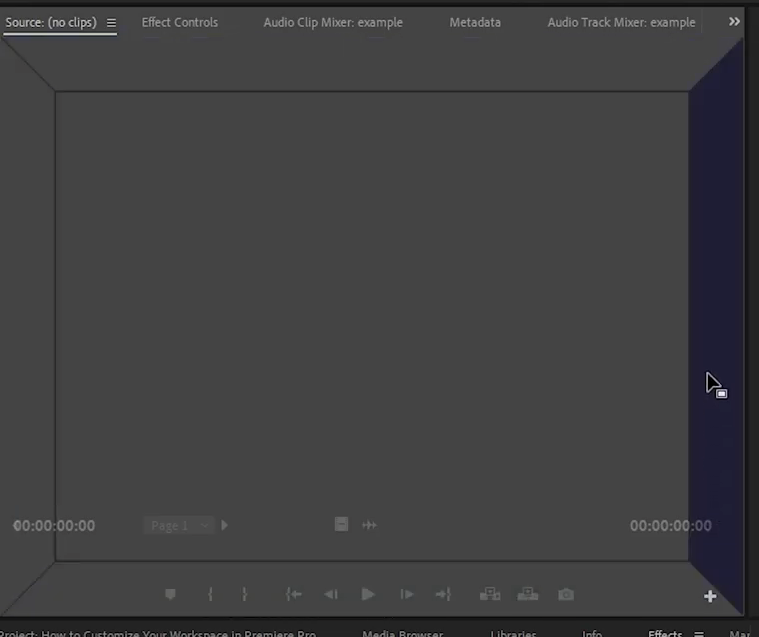The height and width of the screenshot is (637, 759).
Task: Open the Source panel hamburger menu
Action: point(111,23)
